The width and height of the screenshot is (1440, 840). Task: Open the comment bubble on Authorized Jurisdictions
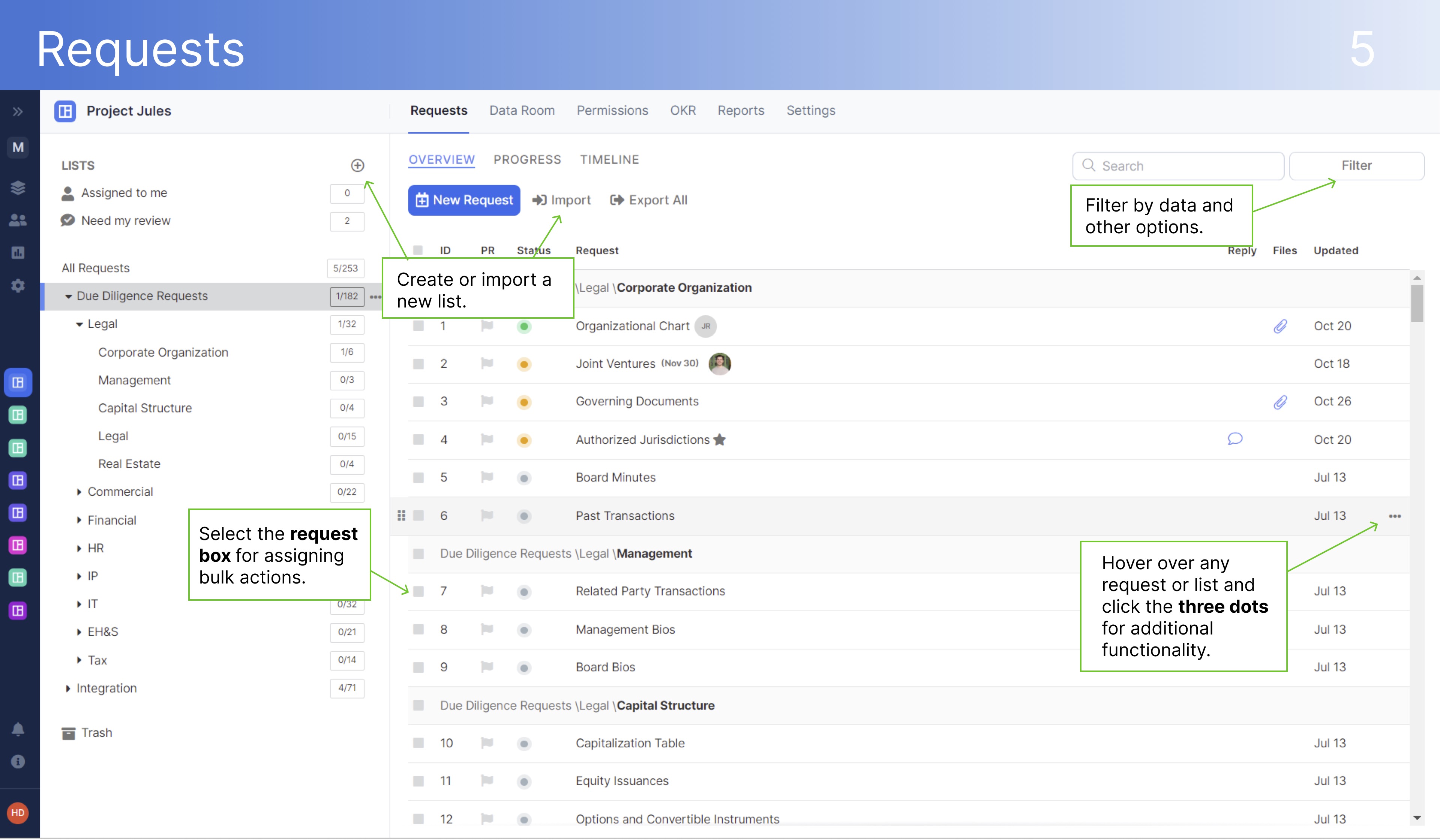[1235, 439]
